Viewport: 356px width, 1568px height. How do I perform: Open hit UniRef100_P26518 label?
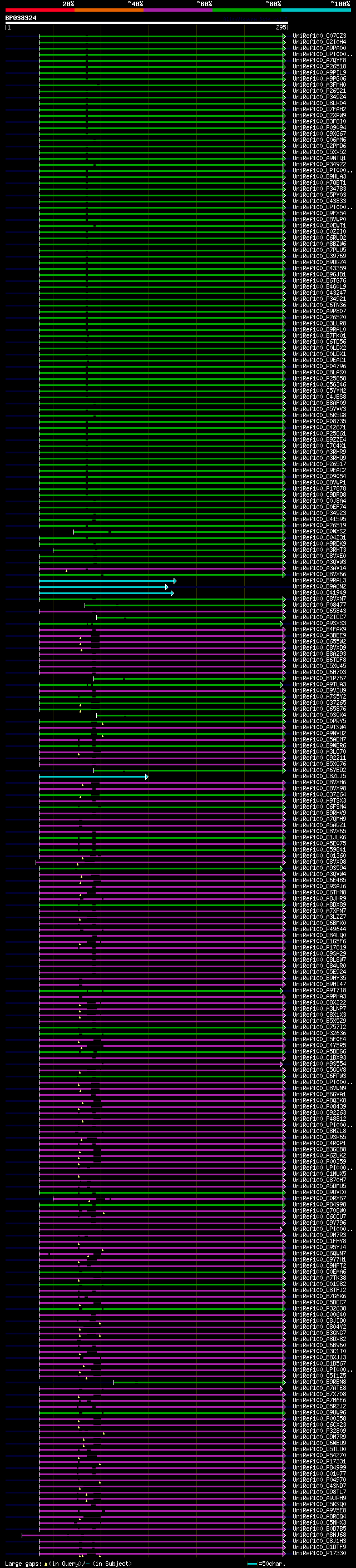[319, 66]
